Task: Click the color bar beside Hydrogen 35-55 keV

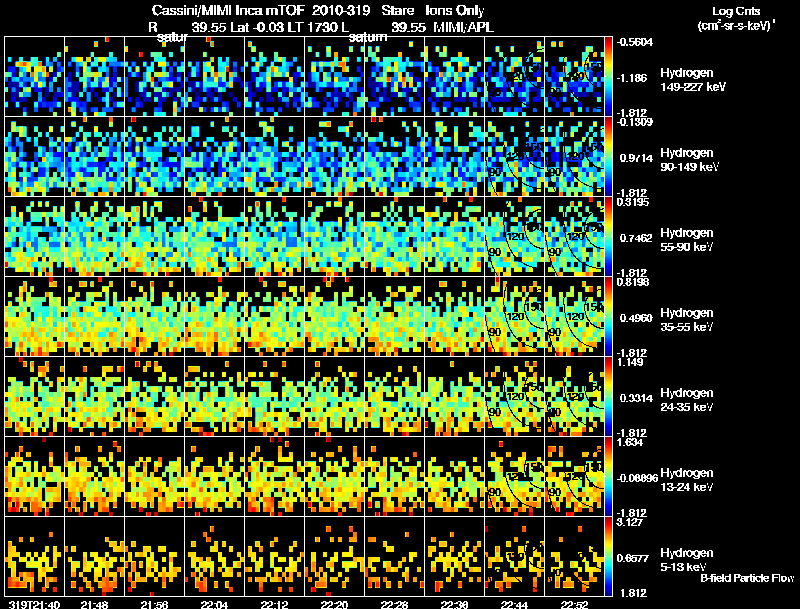Action: point(608,316)
